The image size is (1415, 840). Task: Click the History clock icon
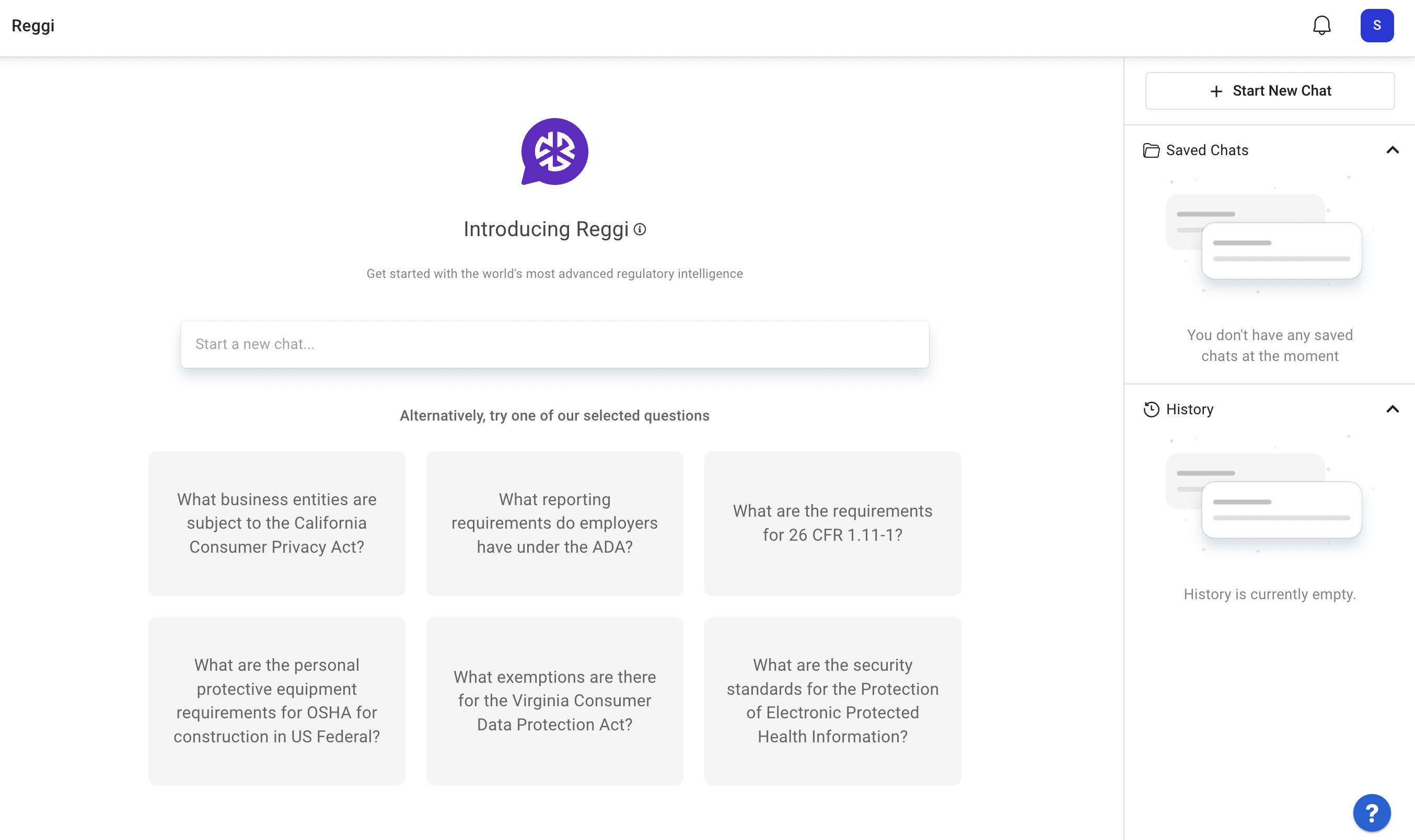click(x=1151, y=409)
